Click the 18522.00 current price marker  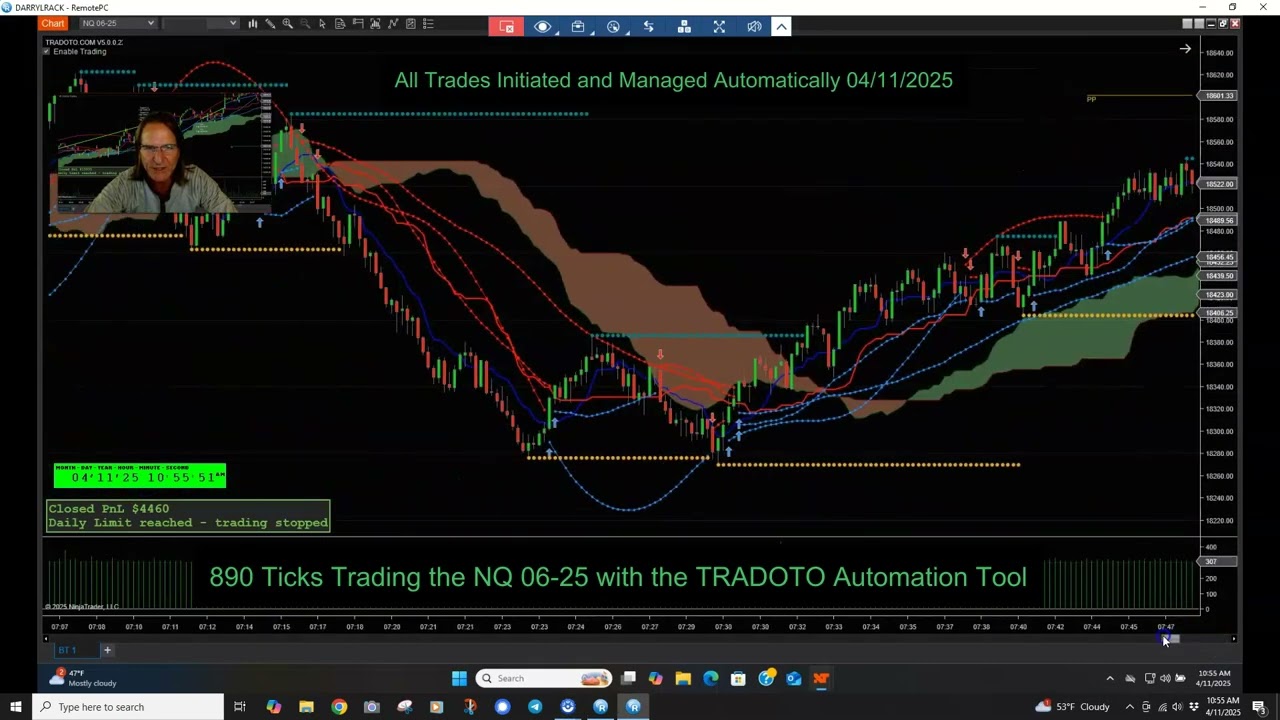click(1219, 184)
